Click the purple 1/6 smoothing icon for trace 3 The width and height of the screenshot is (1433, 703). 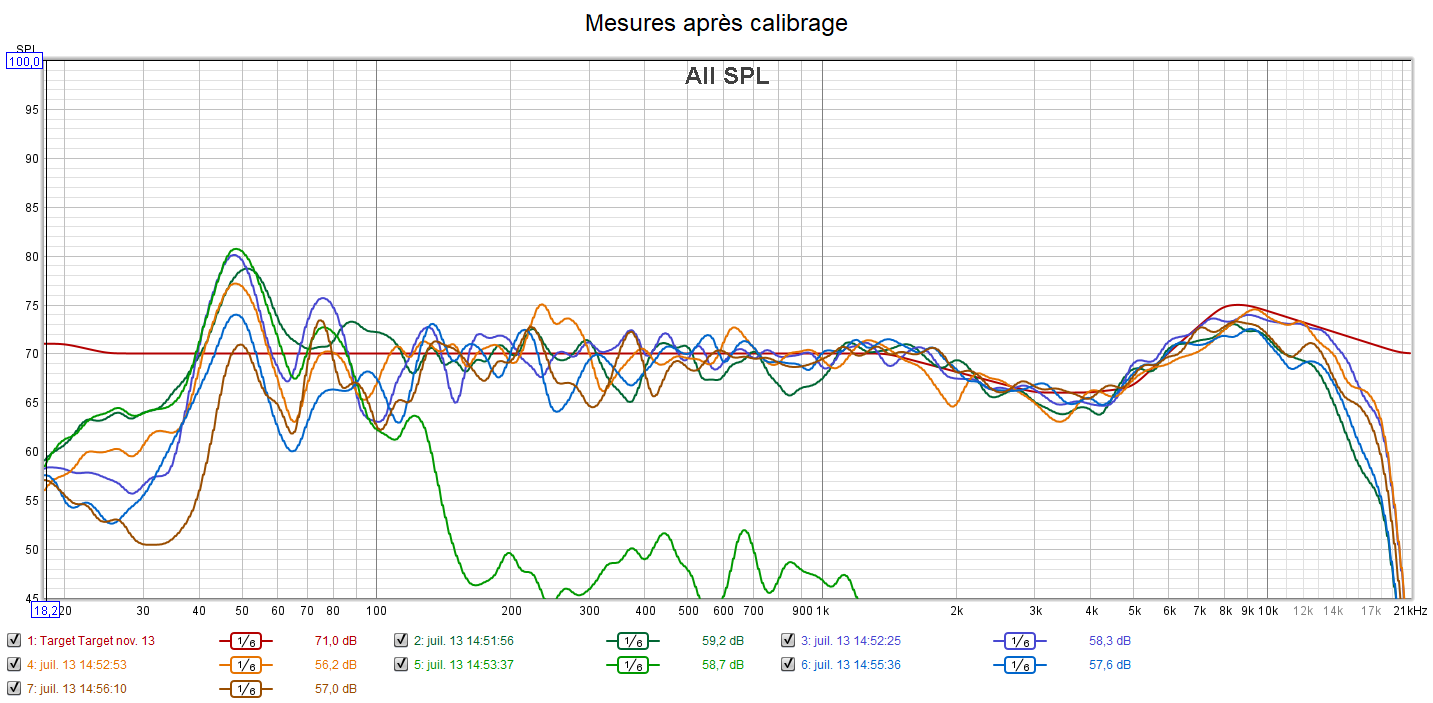coord(1019,641)
